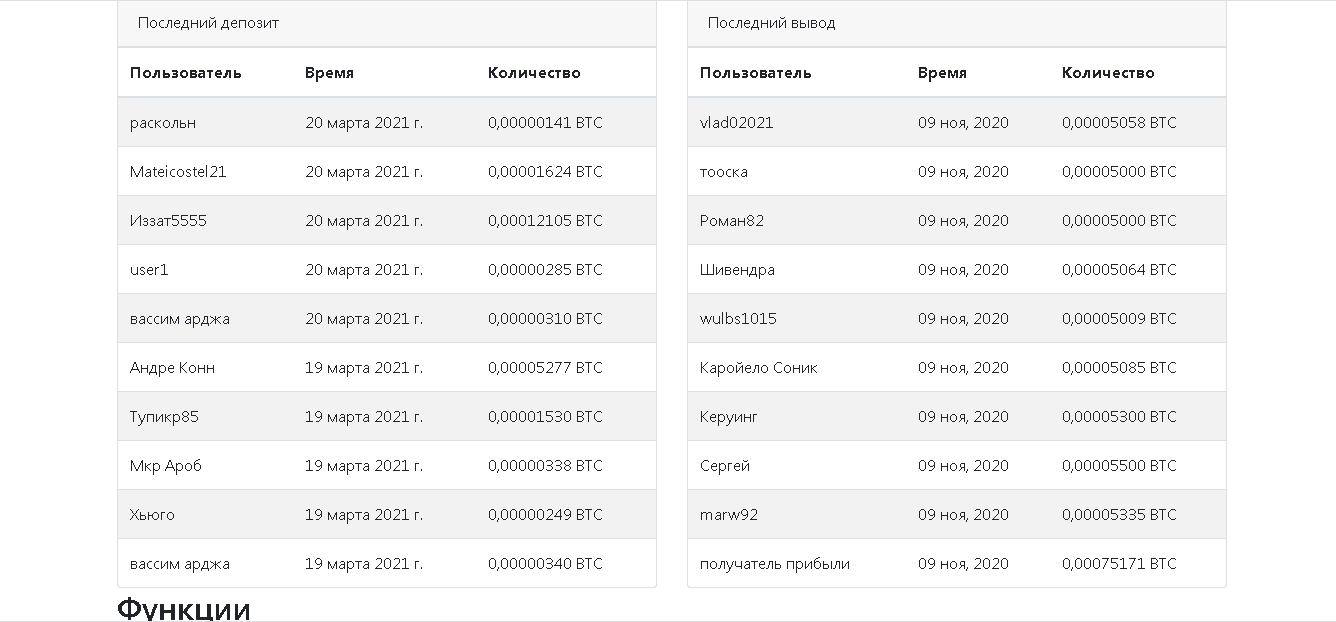This screenshot has height=622, width=1336.
Task: Click withdrawal amount 0,00075171 BTC
Action: [x=1119, y=564]
